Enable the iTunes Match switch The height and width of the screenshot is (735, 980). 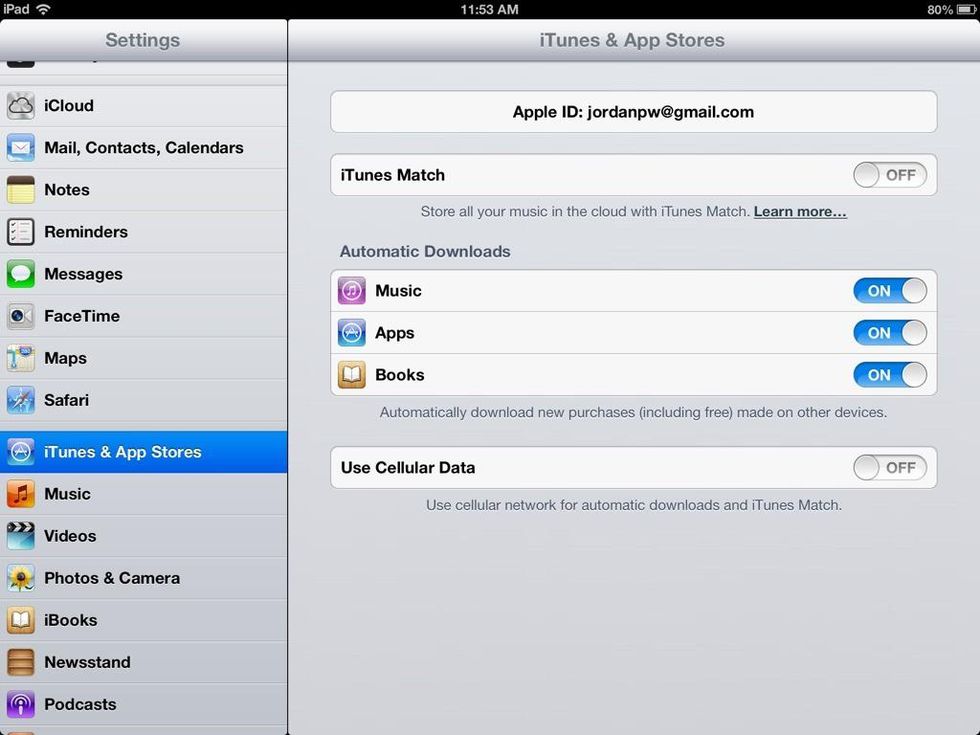click(x=889, y=175)
